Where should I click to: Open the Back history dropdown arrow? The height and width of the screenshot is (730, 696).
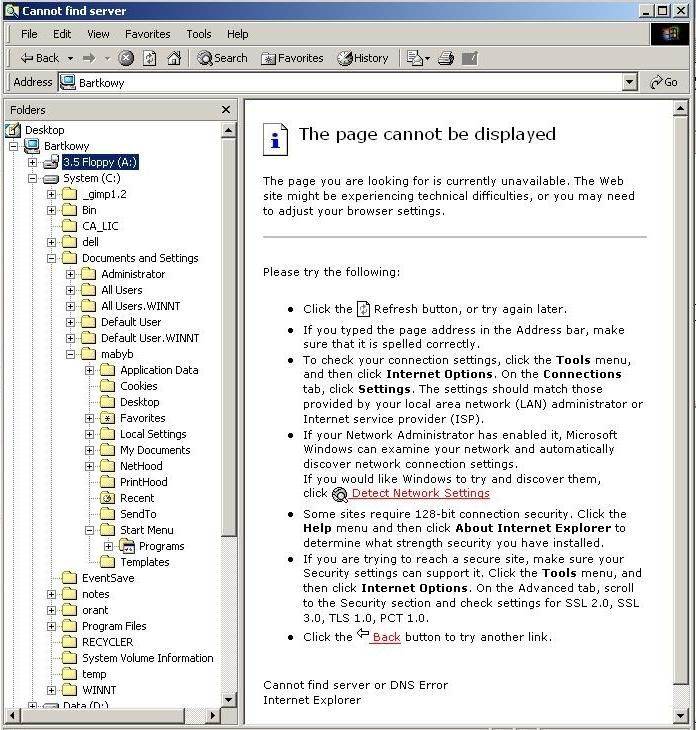[x=70, y=59]
